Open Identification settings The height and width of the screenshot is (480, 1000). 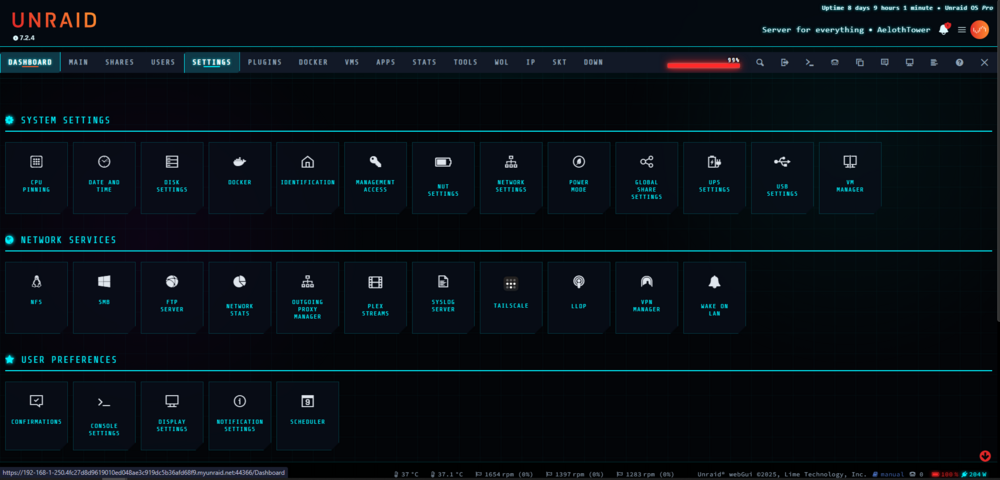click(307, 178)
